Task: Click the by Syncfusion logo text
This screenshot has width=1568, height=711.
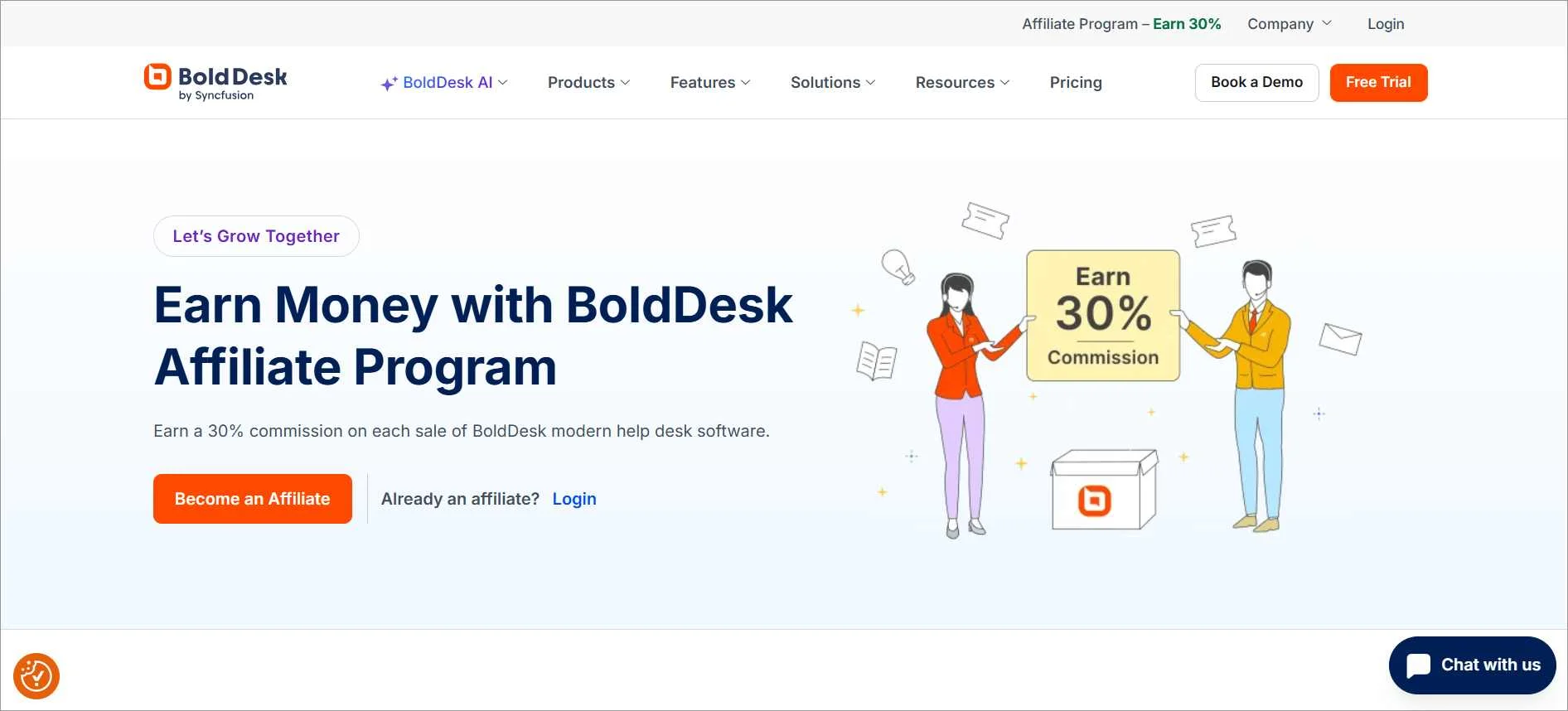Action: tap(216, 95)
